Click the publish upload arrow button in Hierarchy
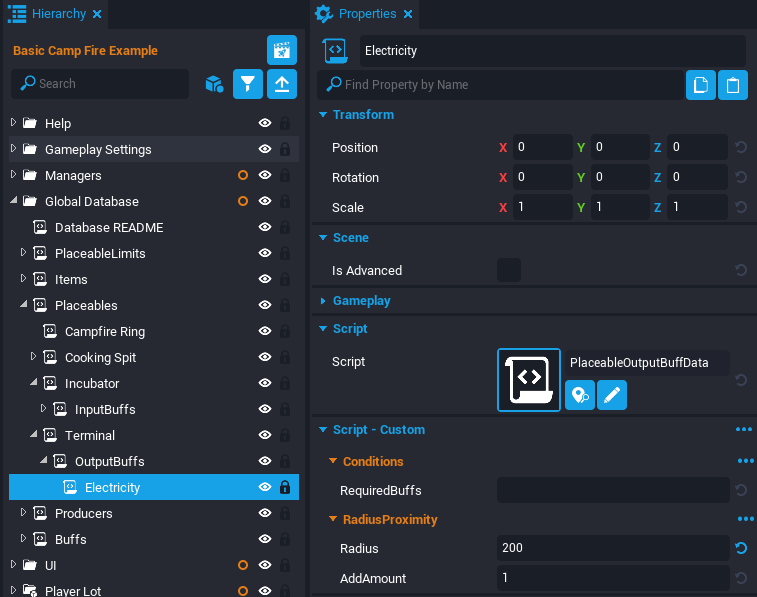 pos(282,84)
